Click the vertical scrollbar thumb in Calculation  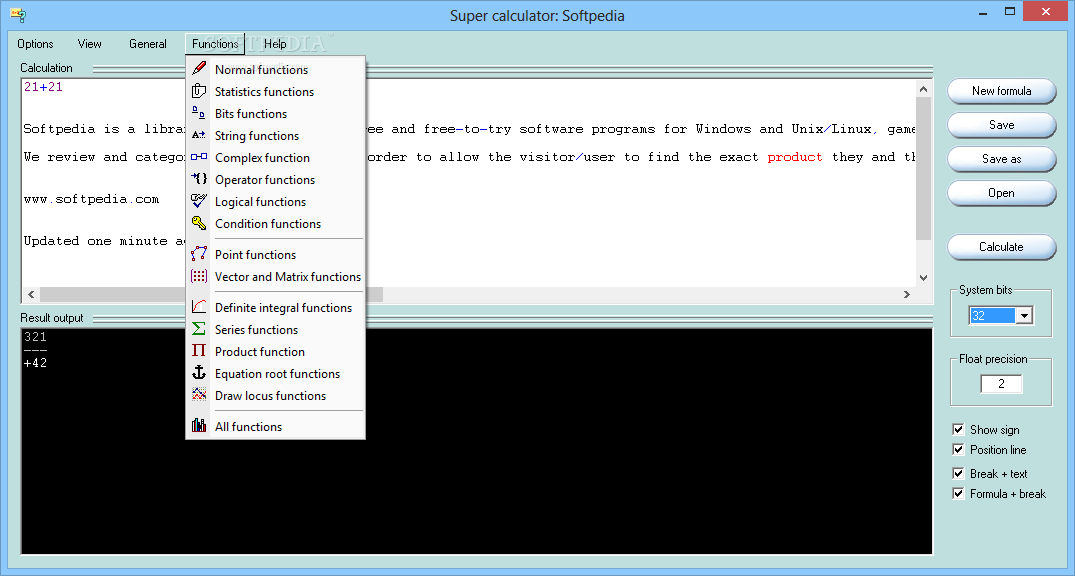click(923, 168)
